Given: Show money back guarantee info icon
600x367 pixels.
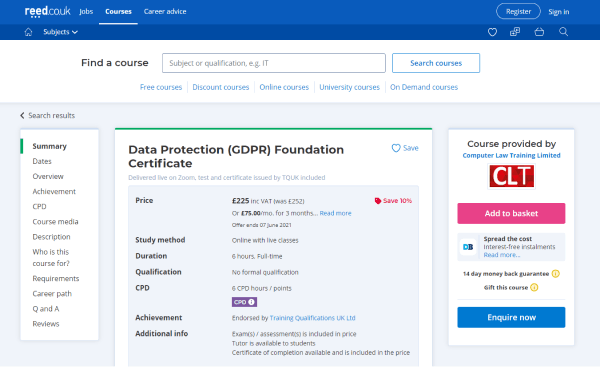Looking at the screenshot, I should coord(556,274).
